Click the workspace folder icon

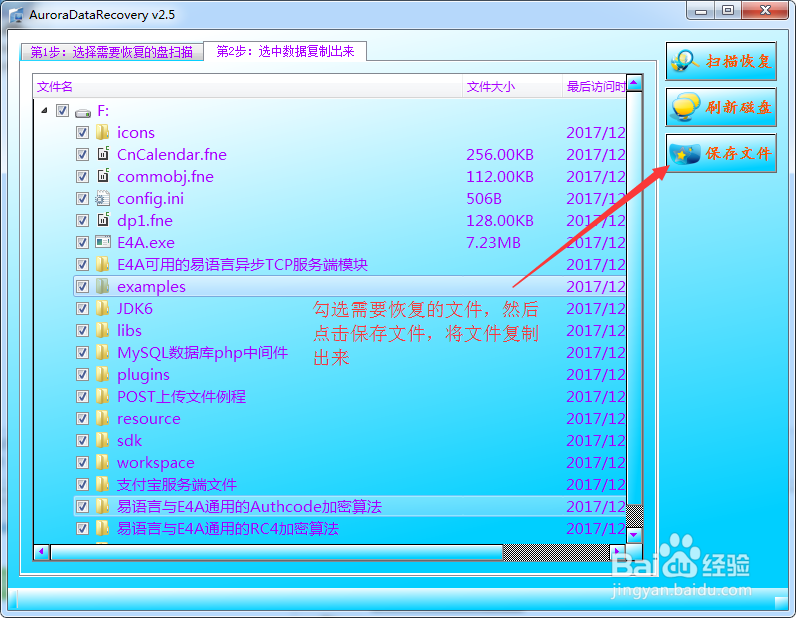coord(103,462)
